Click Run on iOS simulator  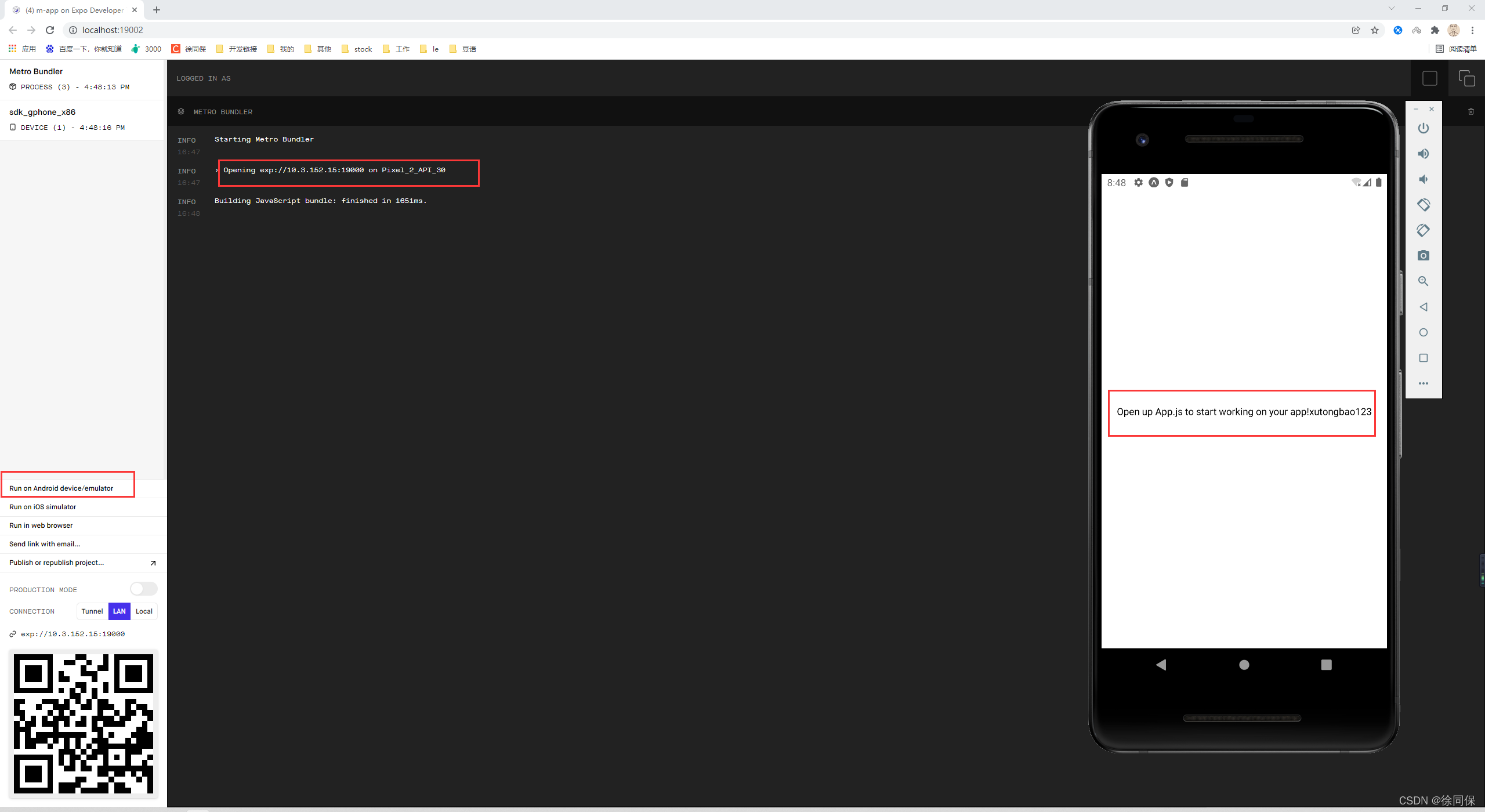(42, 506)
